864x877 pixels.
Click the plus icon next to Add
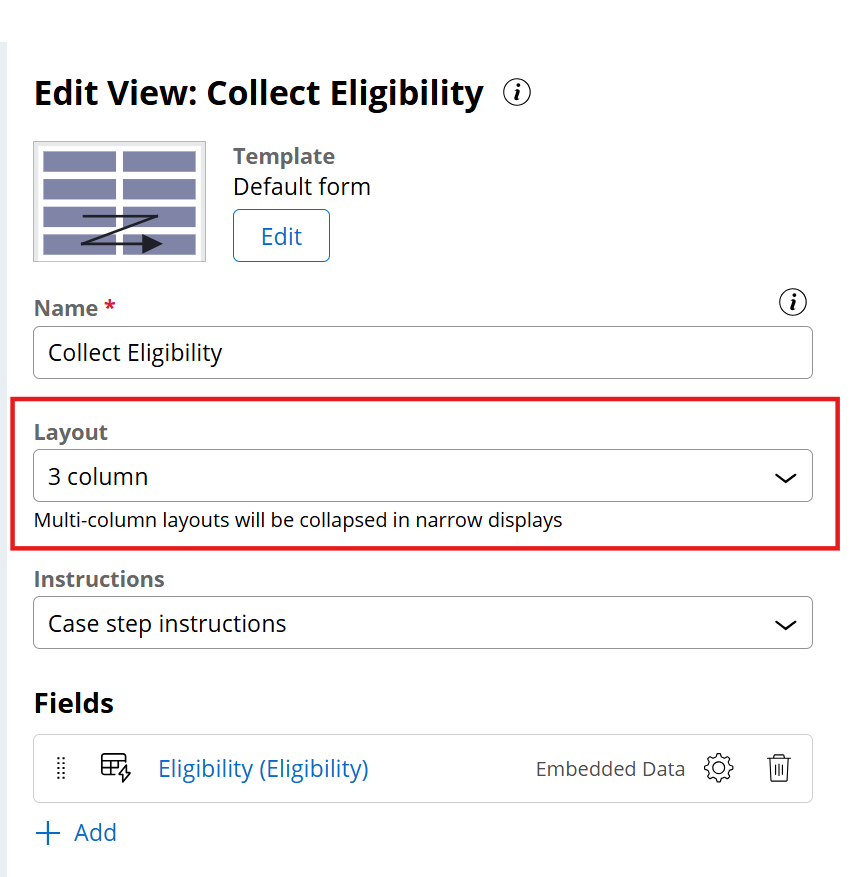(48, 833)
